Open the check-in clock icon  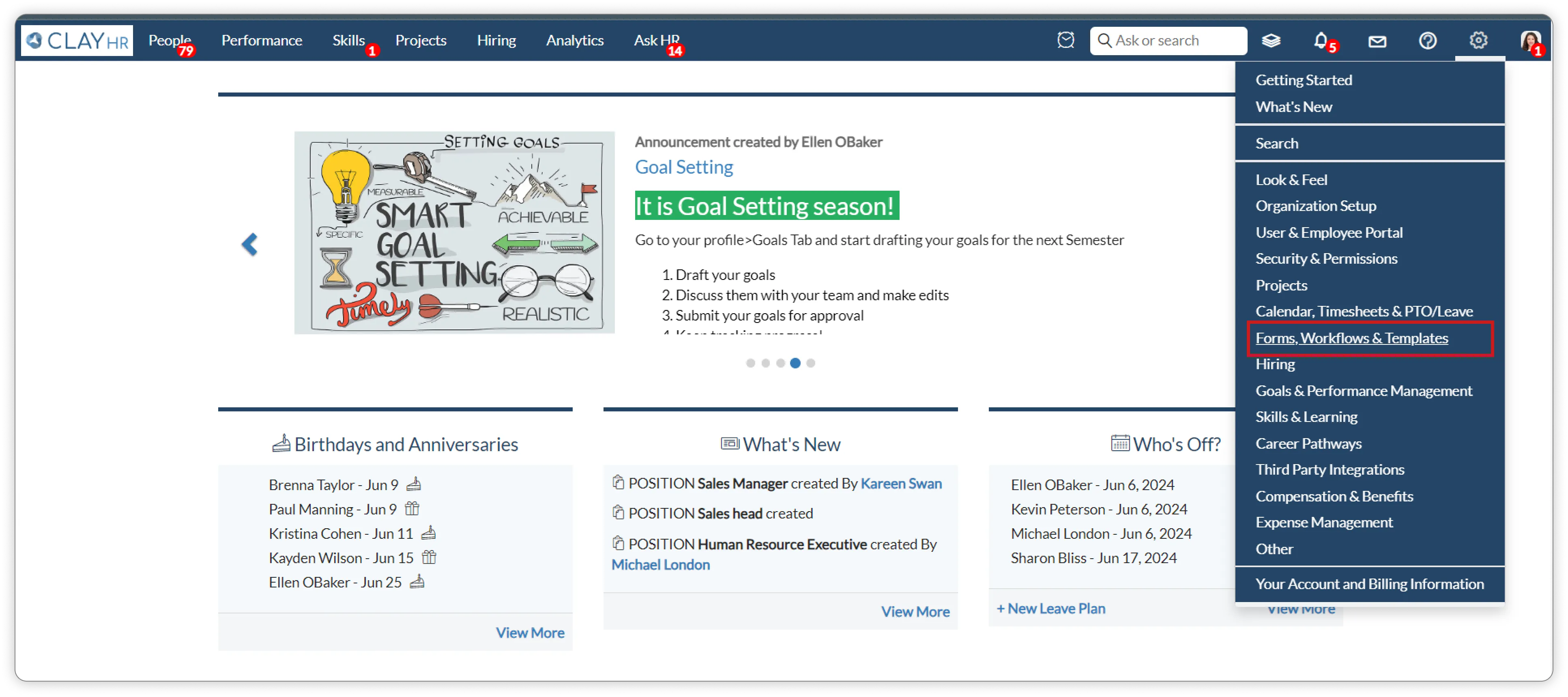(1065, 40)
